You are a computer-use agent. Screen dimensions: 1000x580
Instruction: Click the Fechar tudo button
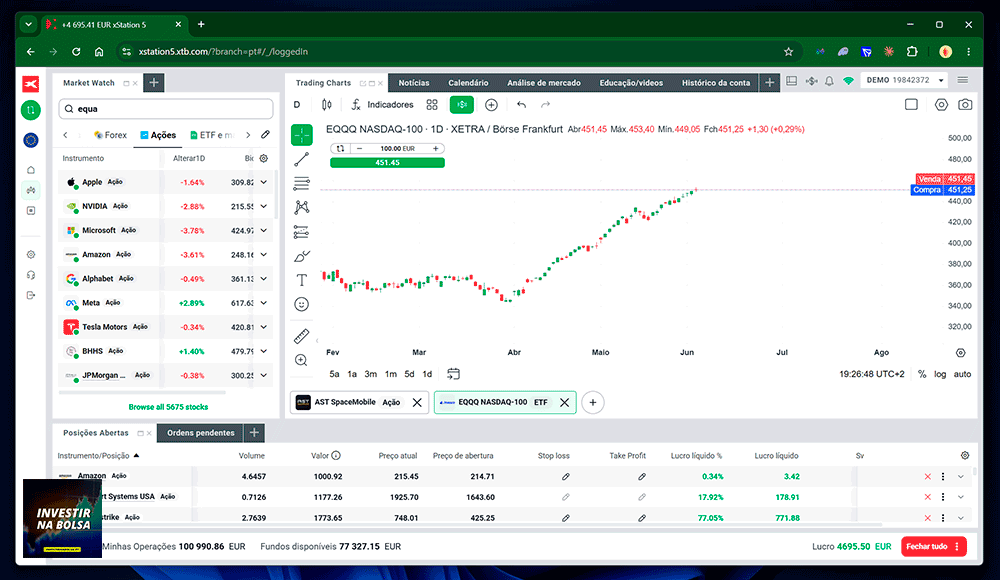(934, 547)
